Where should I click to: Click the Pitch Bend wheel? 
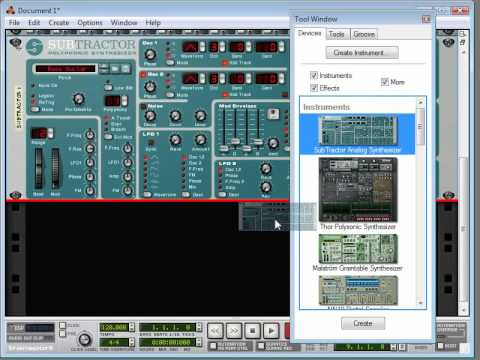39,168
